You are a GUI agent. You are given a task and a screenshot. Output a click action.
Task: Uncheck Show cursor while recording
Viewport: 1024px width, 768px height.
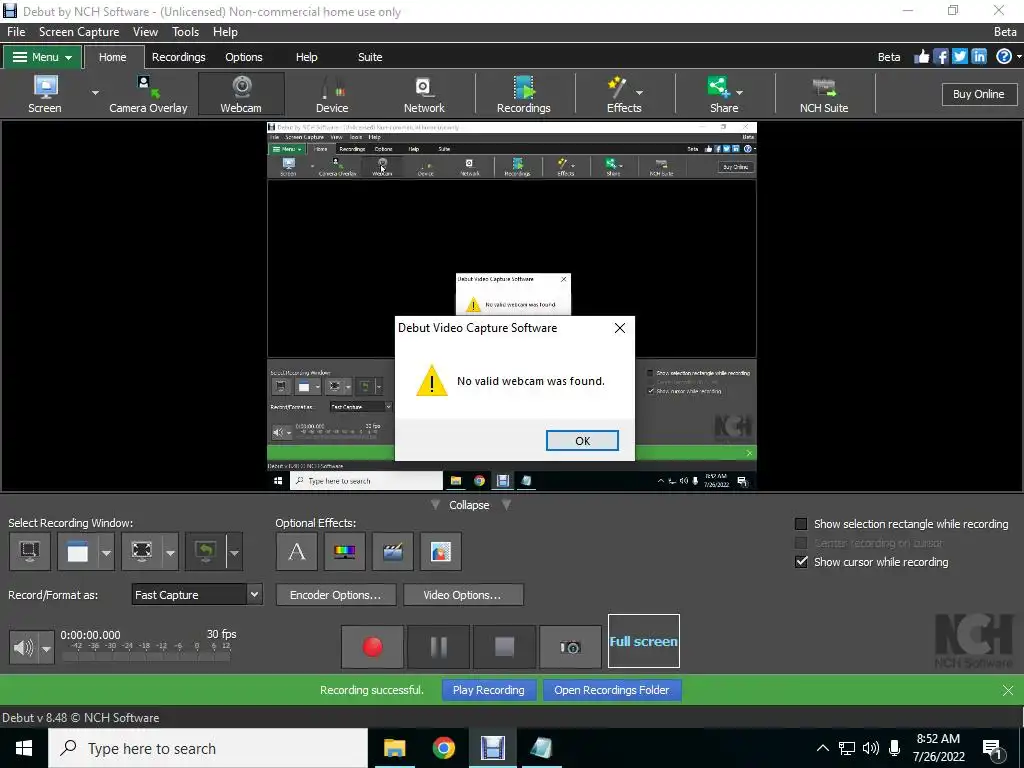(x=801, y=562)
